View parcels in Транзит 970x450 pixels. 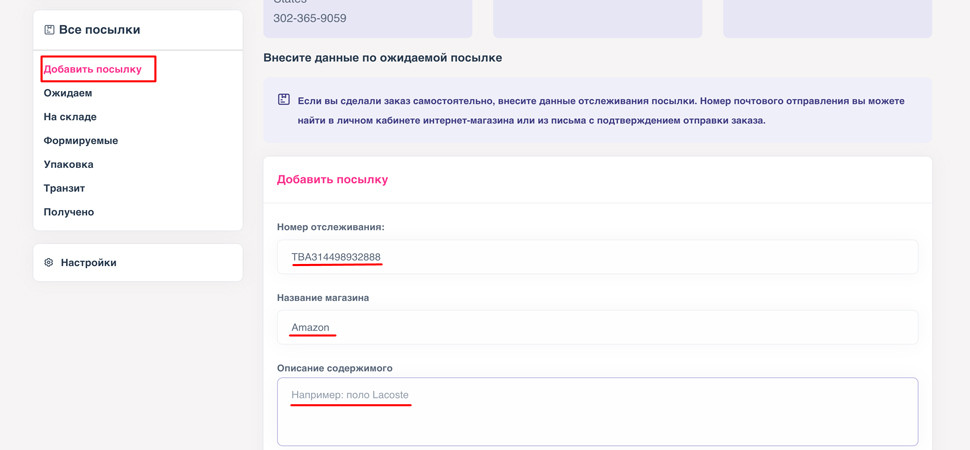tap(64, 188)
